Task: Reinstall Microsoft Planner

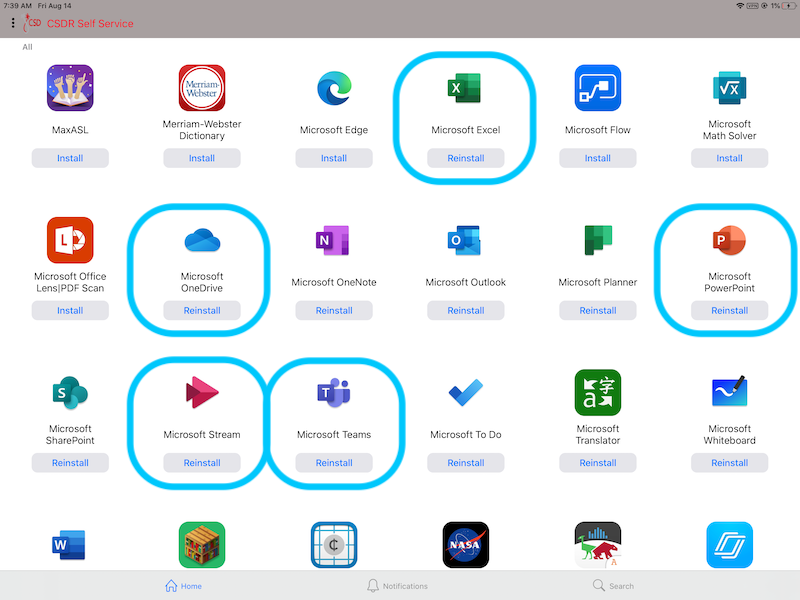Action: pos(597,310)
